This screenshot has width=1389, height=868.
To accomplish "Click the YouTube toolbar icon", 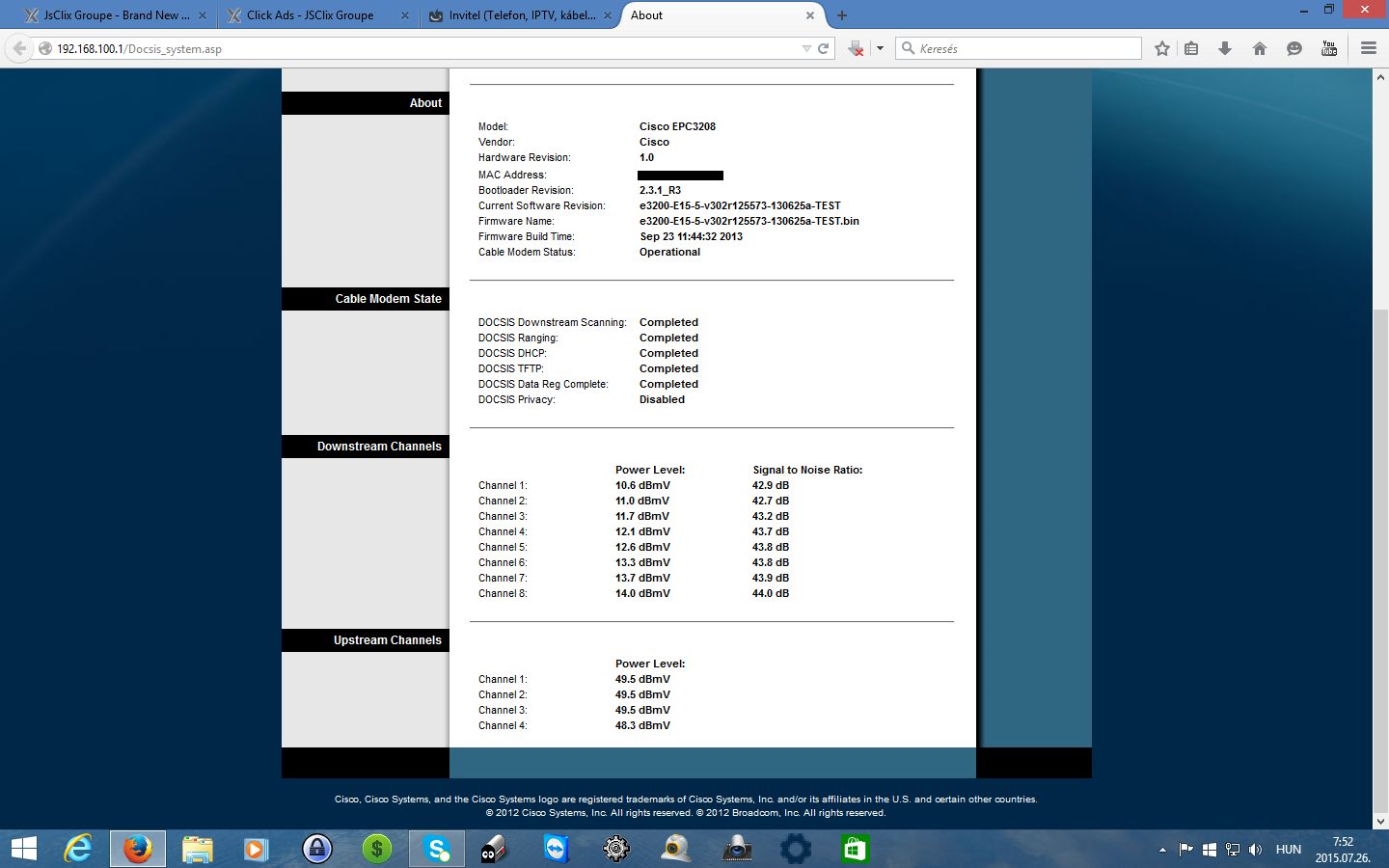I will pyautogui.click(x=1329, y=48).
